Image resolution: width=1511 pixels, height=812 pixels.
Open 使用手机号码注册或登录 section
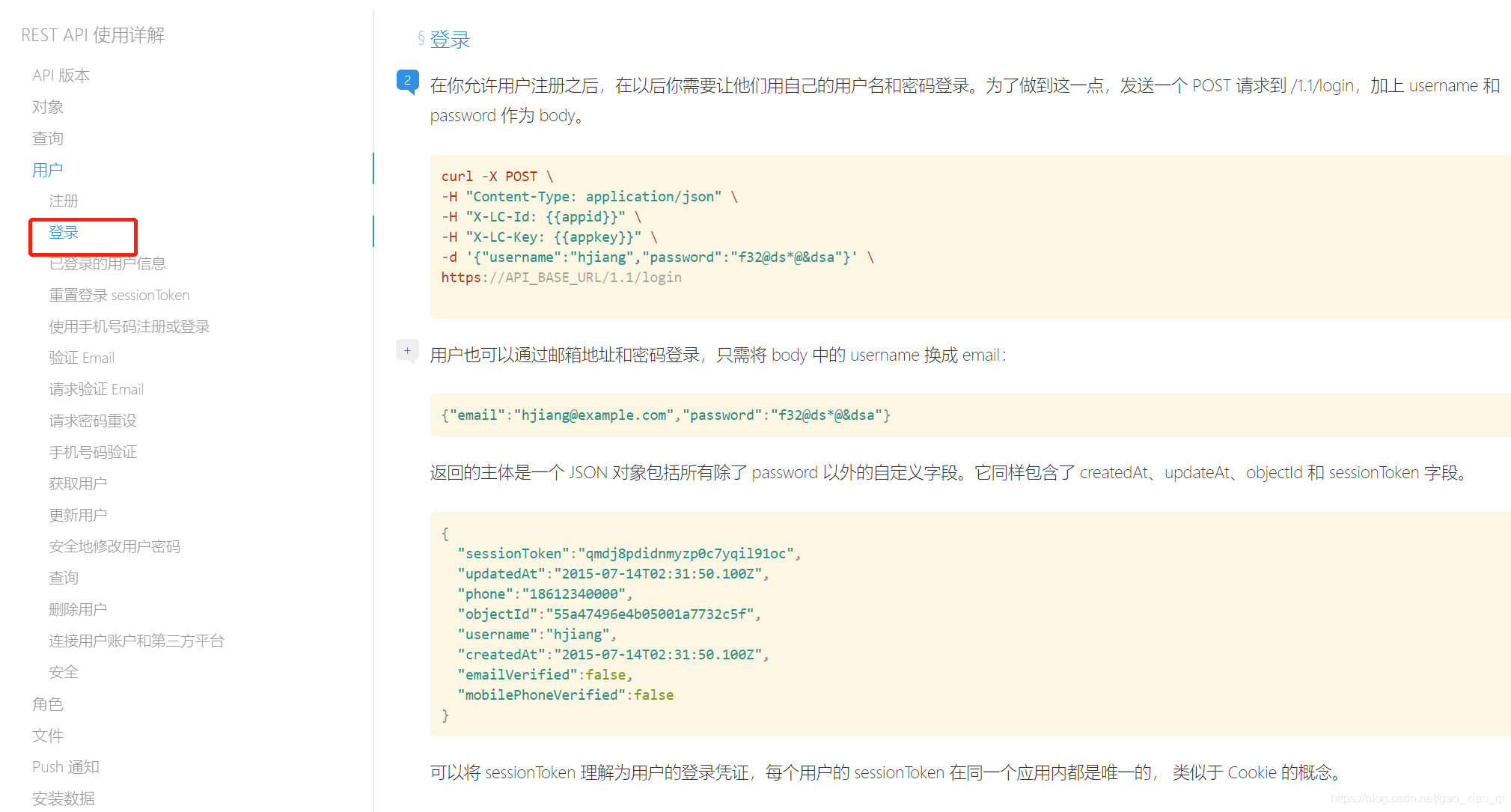tap(129, 326)
